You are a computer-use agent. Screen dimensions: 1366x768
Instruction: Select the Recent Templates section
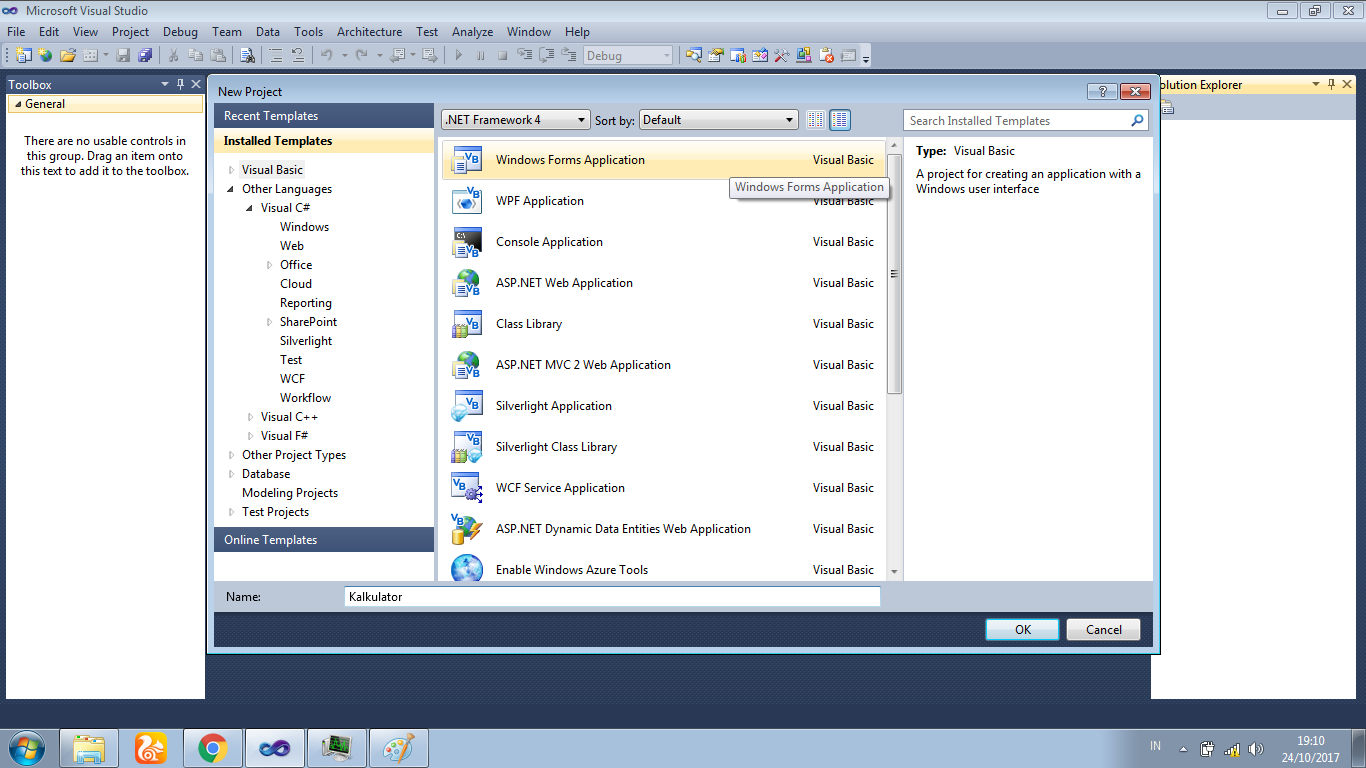coord(324,116)
